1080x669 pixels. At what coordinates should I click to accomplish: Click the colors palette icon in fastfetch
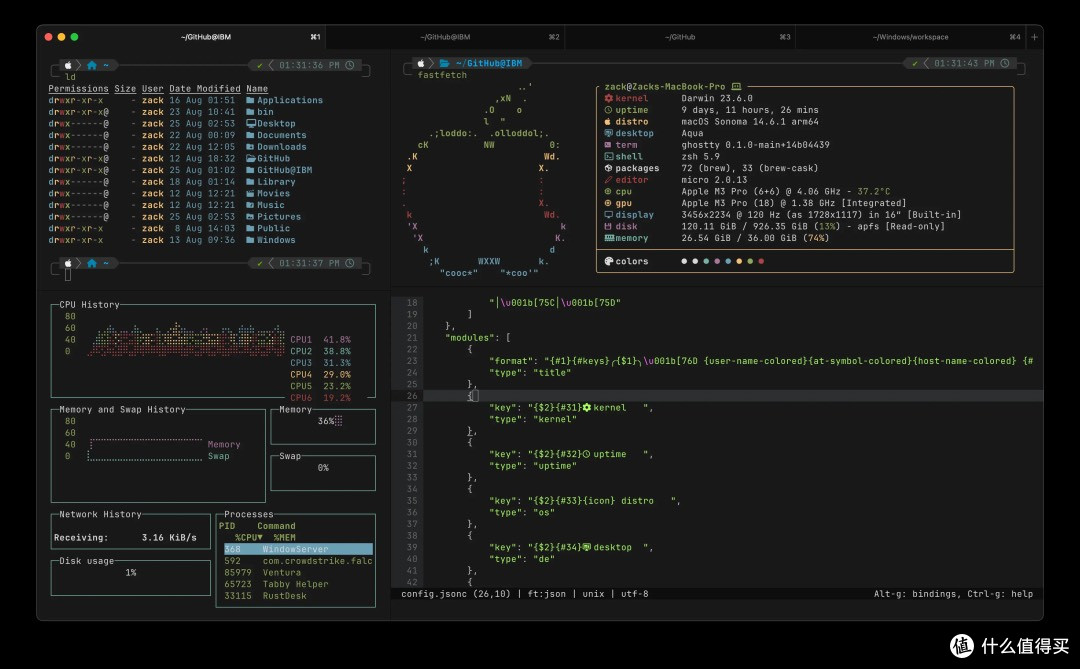tap(609, 261)
